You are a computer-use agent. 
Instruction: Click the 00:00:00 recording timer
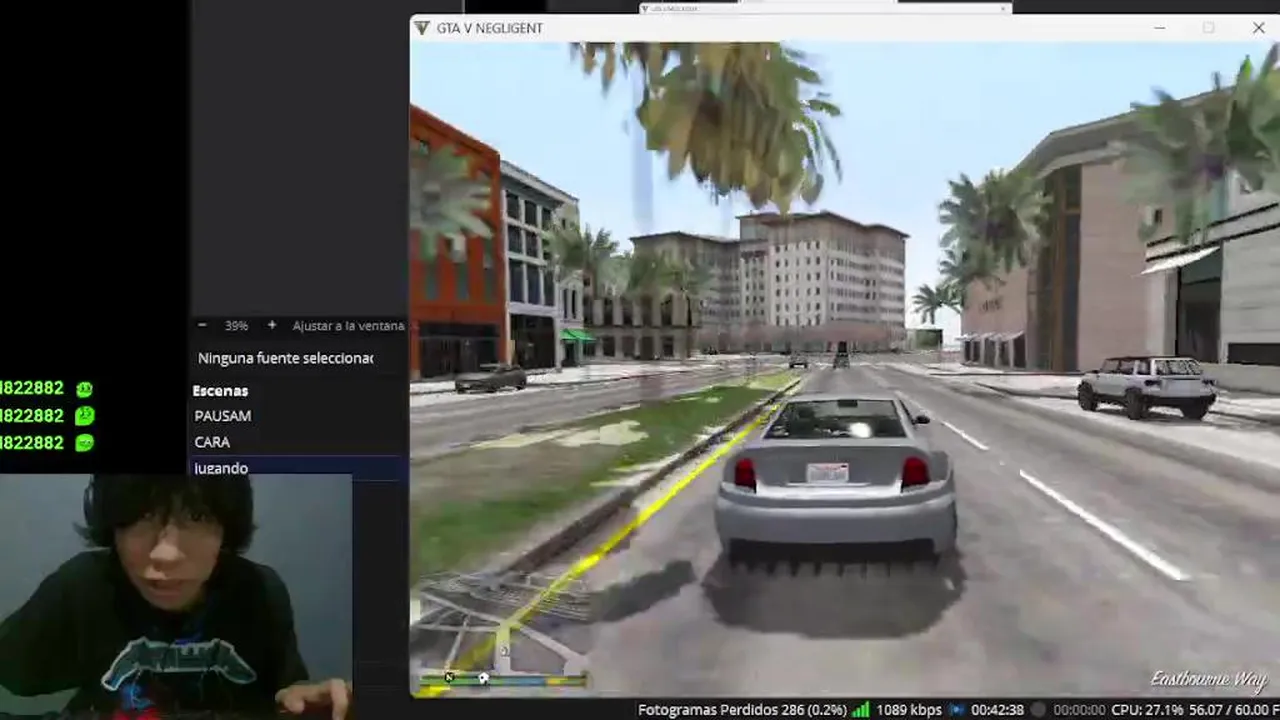point(1080,710)
